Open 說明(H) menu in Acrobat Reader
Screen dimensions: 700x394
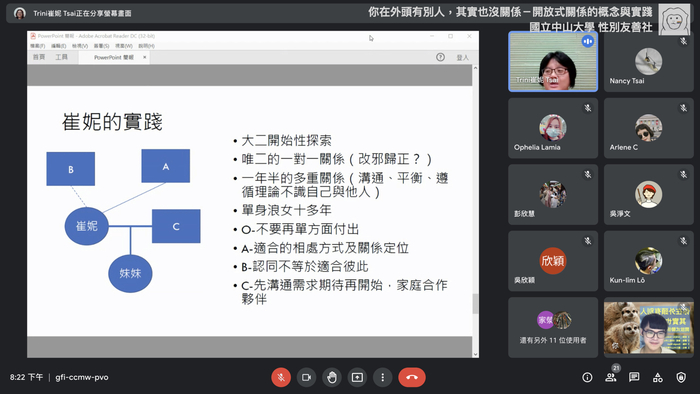coord(146,46)
